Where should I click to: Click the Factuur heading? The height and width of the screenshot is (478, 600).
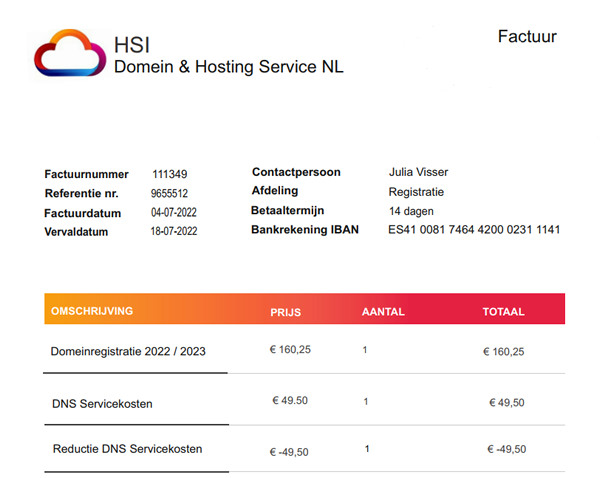click(x=527, y=37)
